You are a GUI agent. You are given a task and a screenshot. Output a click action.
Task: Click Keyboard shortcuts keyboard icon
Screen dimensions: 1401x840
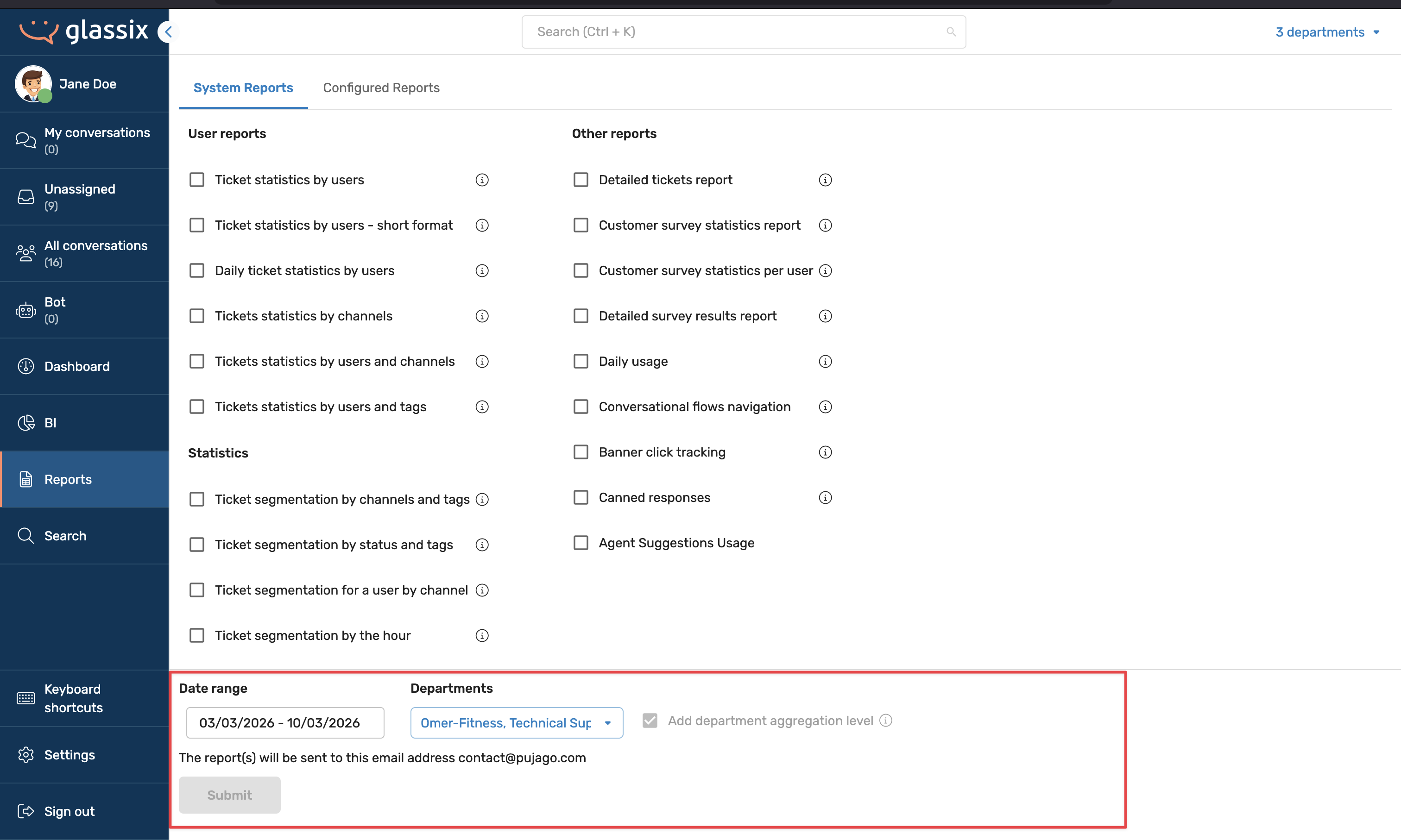click(x=25, y=698)
